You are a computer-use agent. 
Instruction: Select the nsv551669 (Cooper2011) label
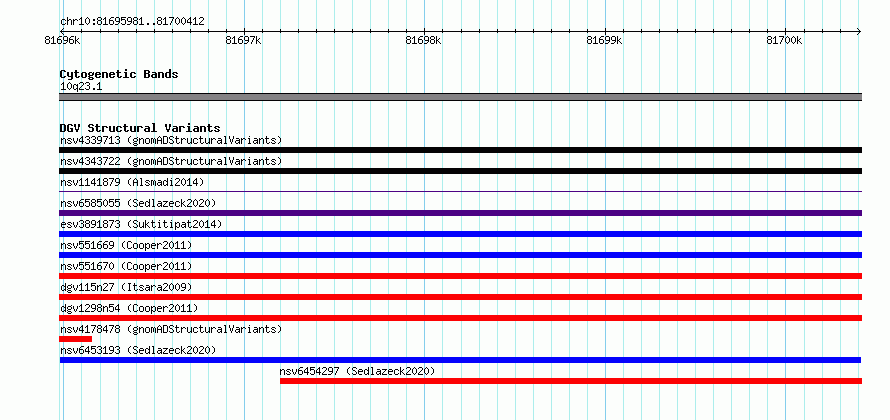click(x=126, y=245)
